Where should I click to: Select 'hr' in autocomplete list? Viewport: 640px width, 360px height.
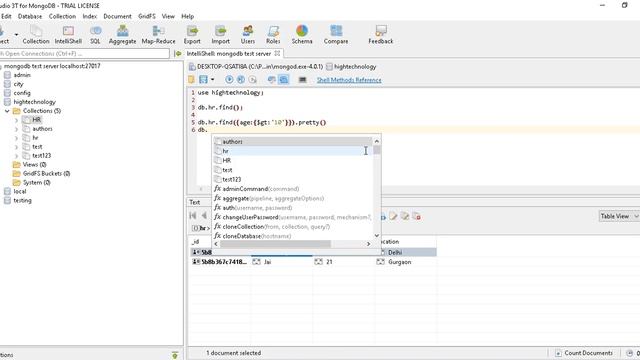point(293,151)
